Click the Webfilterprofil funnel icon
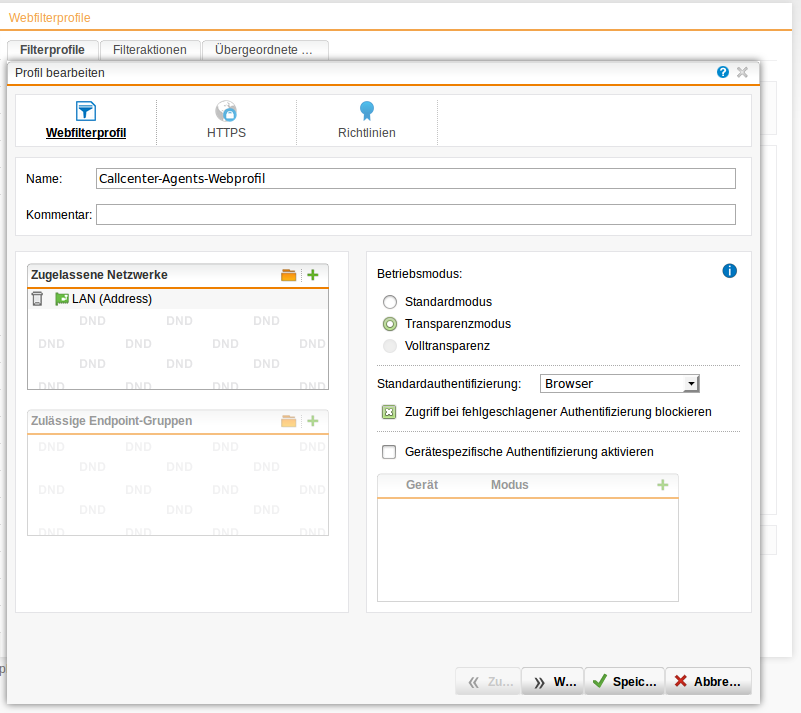The width and height of the screenshot is (801, 713). point(86,111)
